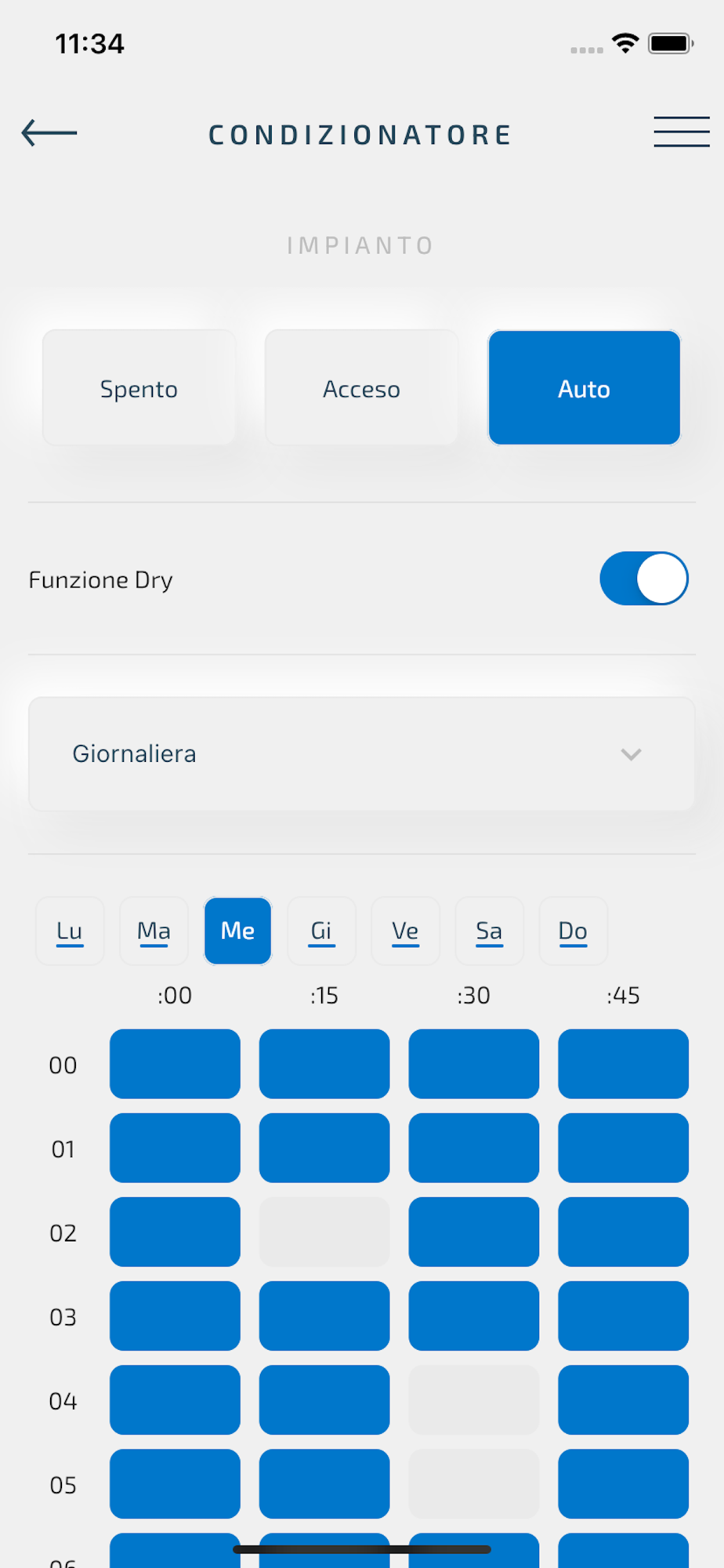Tap the battery status icon
The height and width of the screenshot is (1568, 724).
(671, 43)
